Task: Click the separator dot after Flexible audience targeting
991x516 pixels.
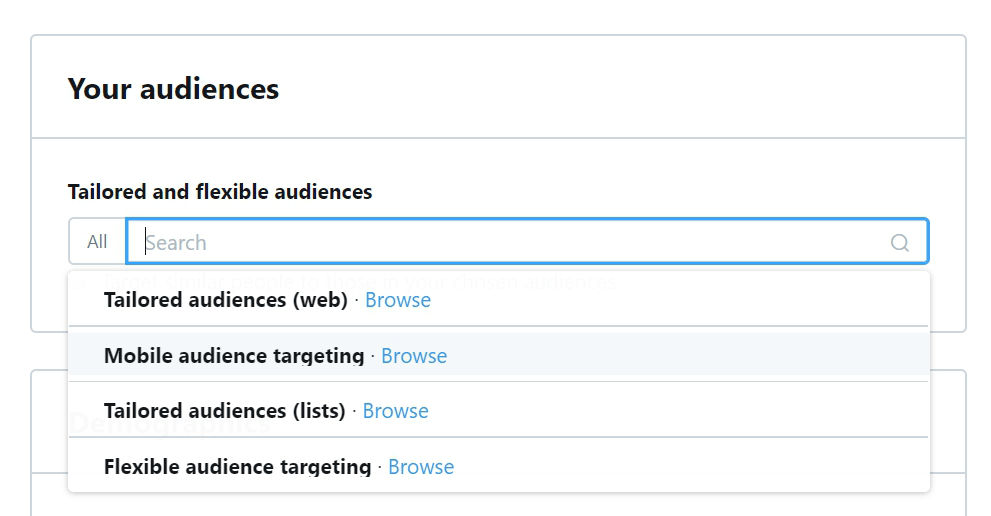Action: click(380, 467)
